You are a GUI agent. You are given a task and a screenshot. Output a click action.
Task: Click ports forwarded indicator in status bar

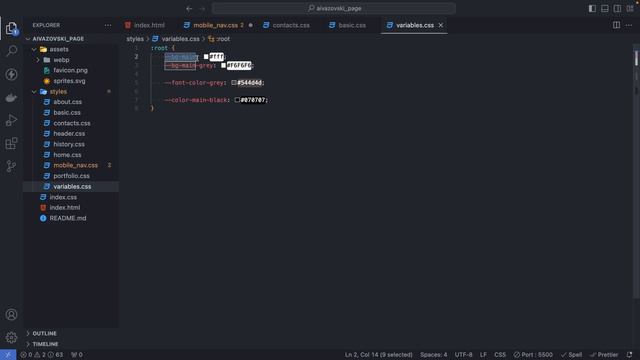point(77,355)
